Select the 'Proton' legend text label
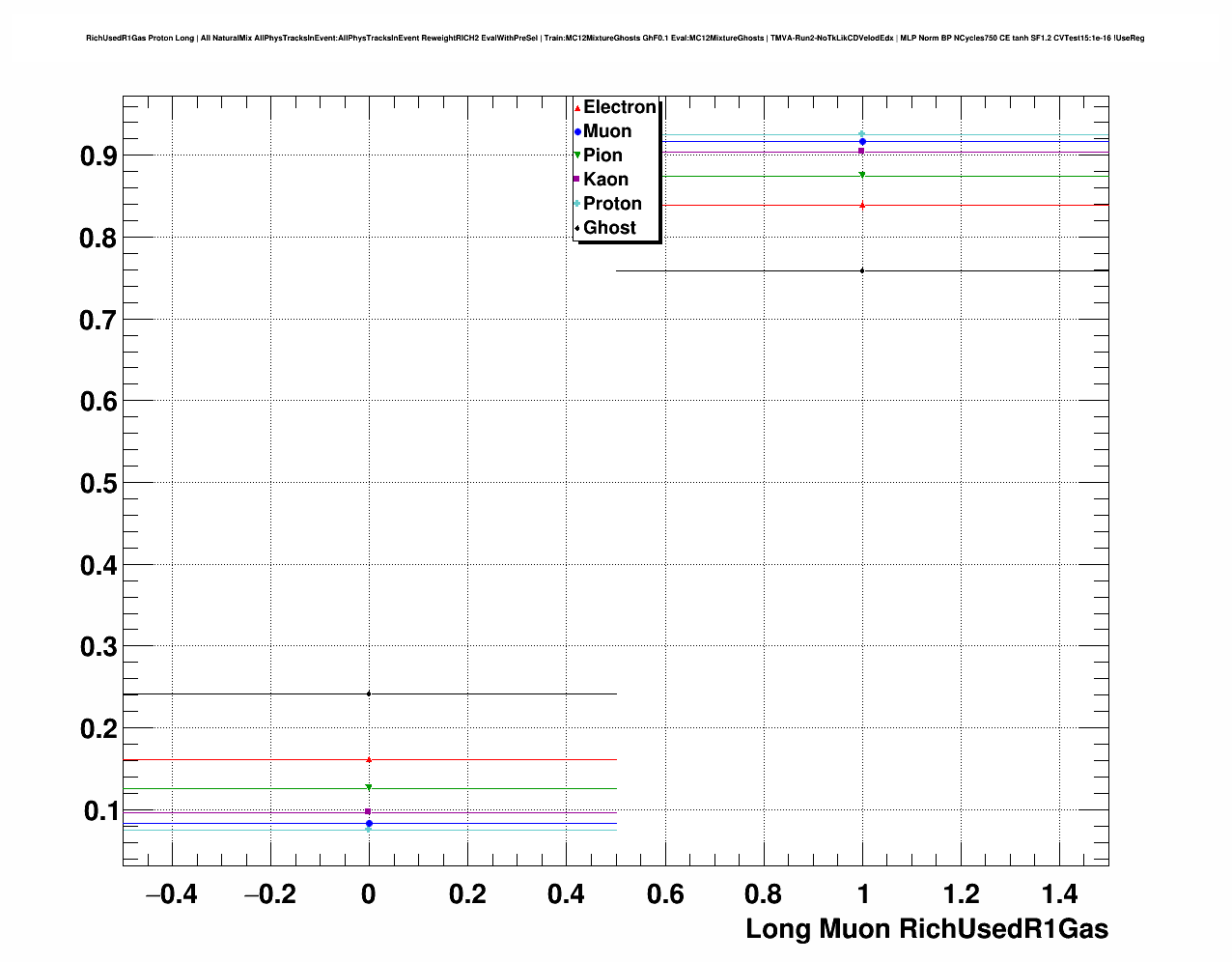 coord(612,204)
